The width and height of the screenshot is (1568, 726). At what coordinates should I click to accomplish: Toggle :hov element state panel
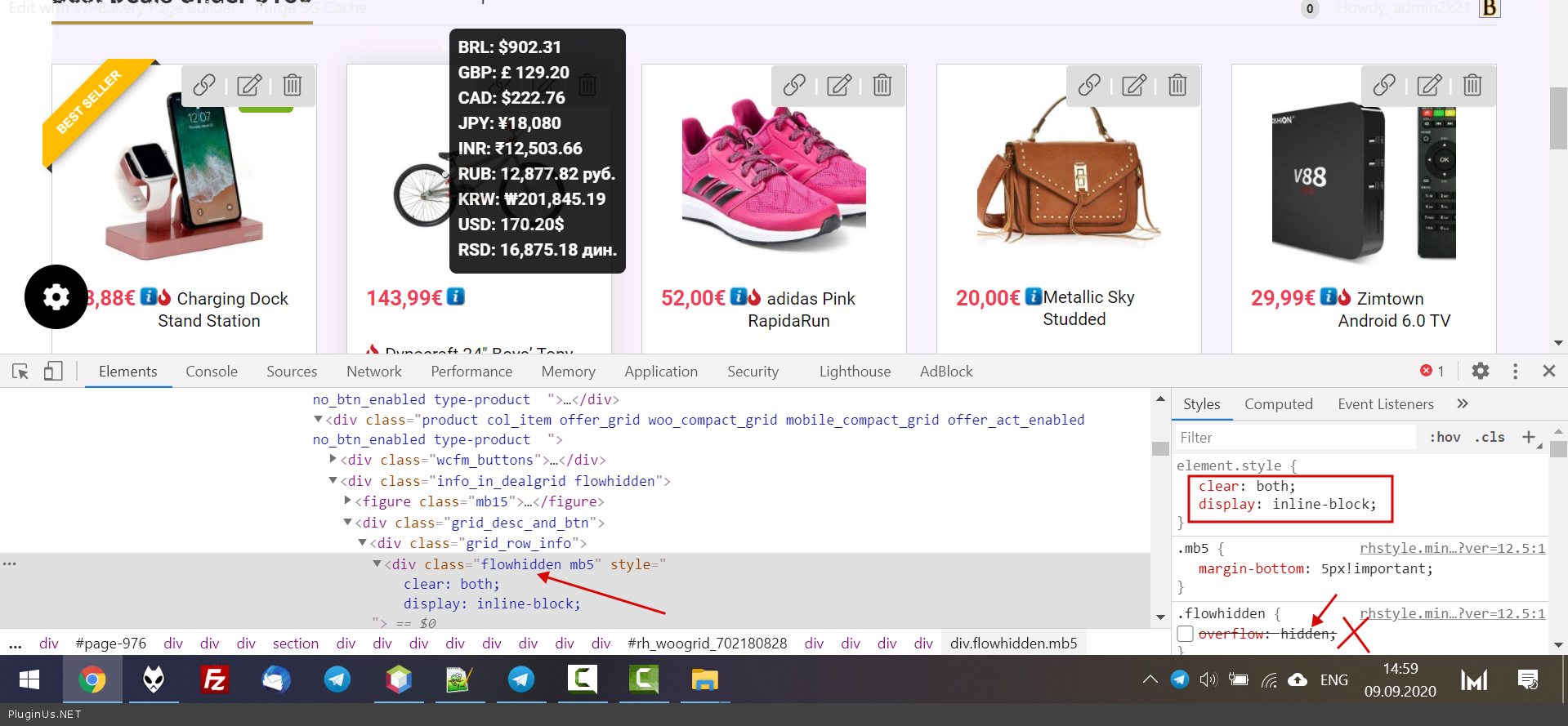pyautogui.click(x=1445, y=437)
